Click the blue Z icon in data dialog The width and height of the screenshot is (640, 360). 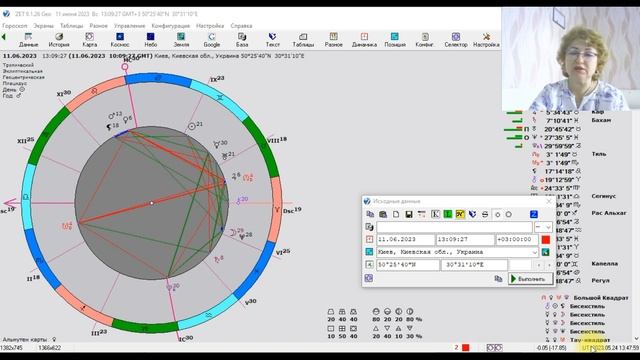click(533, 214)
